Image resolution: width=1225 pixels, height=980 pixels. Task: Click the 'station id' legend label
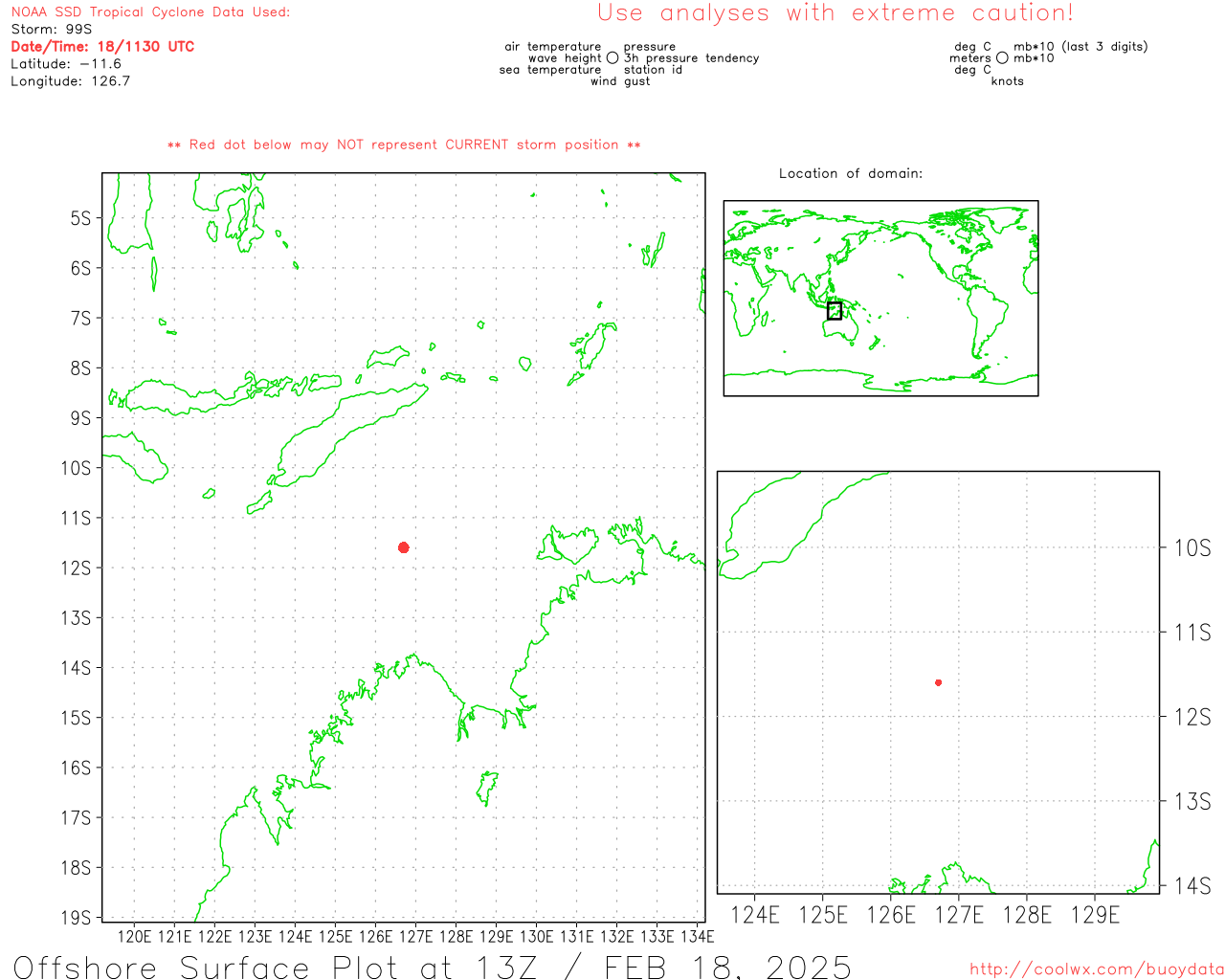click(x=654, y=70)
